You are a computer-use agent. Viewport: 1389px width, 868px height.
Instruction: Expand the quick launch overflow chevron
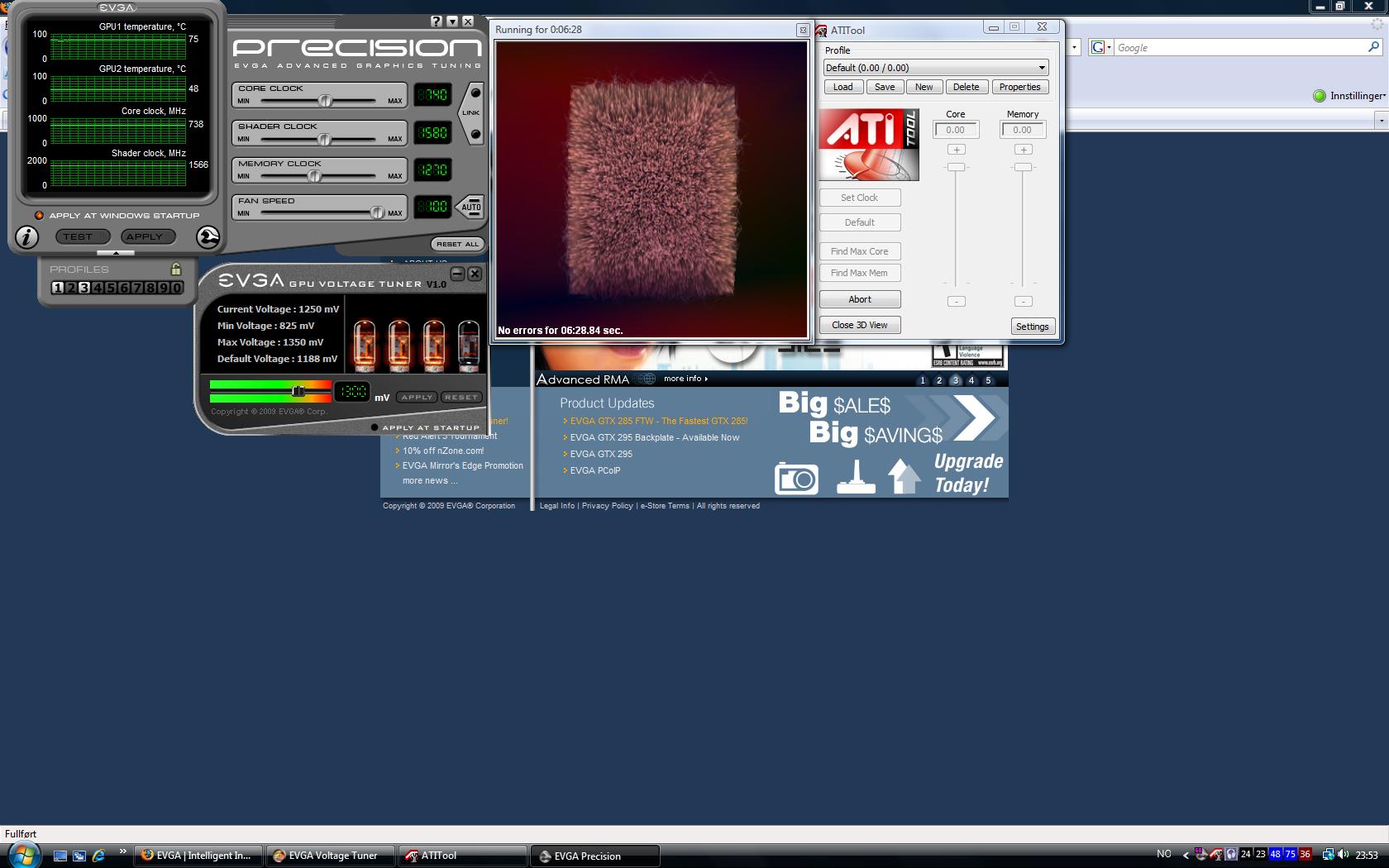click(x=122, y=851)
